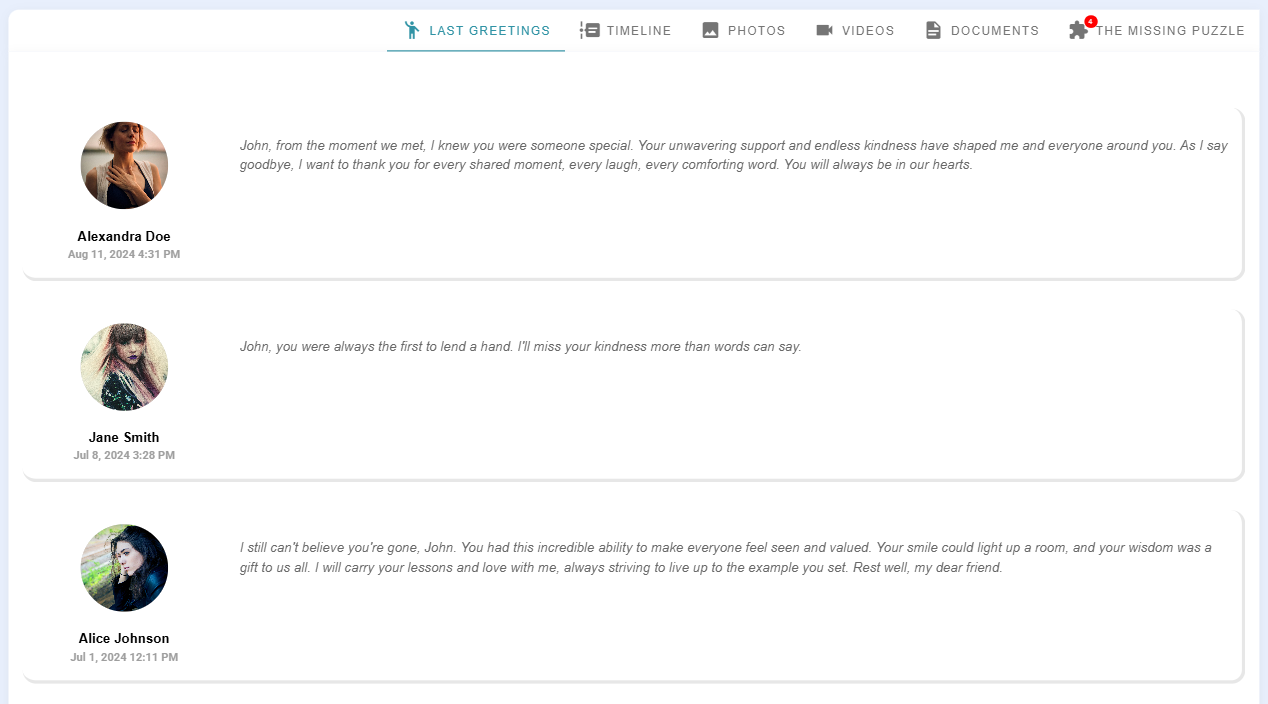Click the name Jane Smith

pyautogui.click(x=124, y=438)
